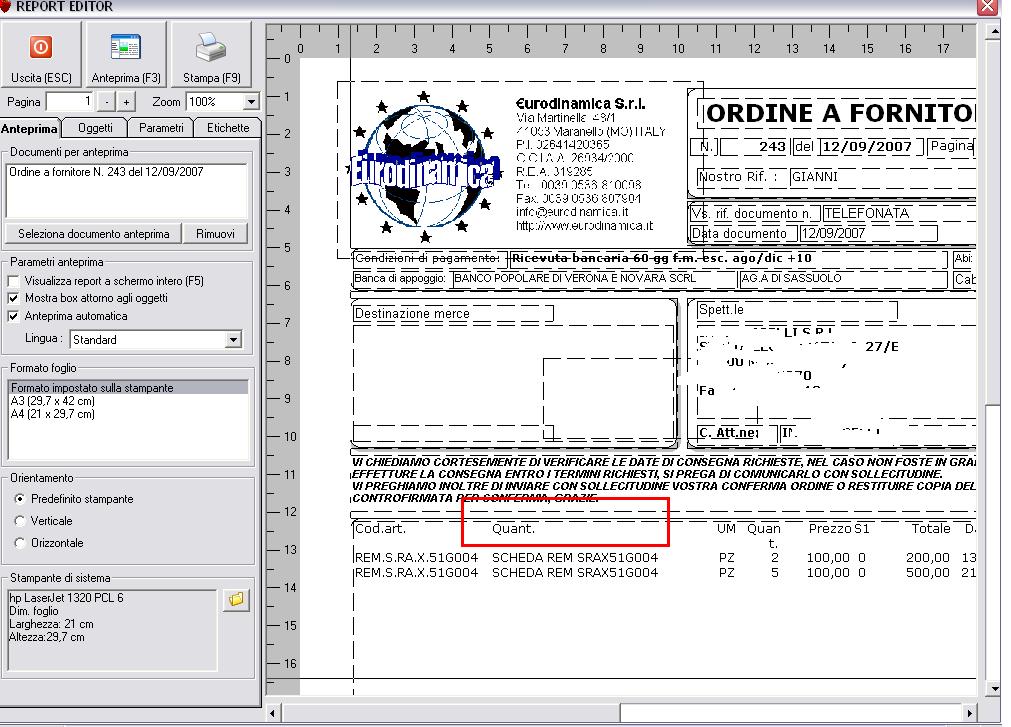Open the Zoom 100% dropdown
This screenshot has height=727, width=1011.
251,102
